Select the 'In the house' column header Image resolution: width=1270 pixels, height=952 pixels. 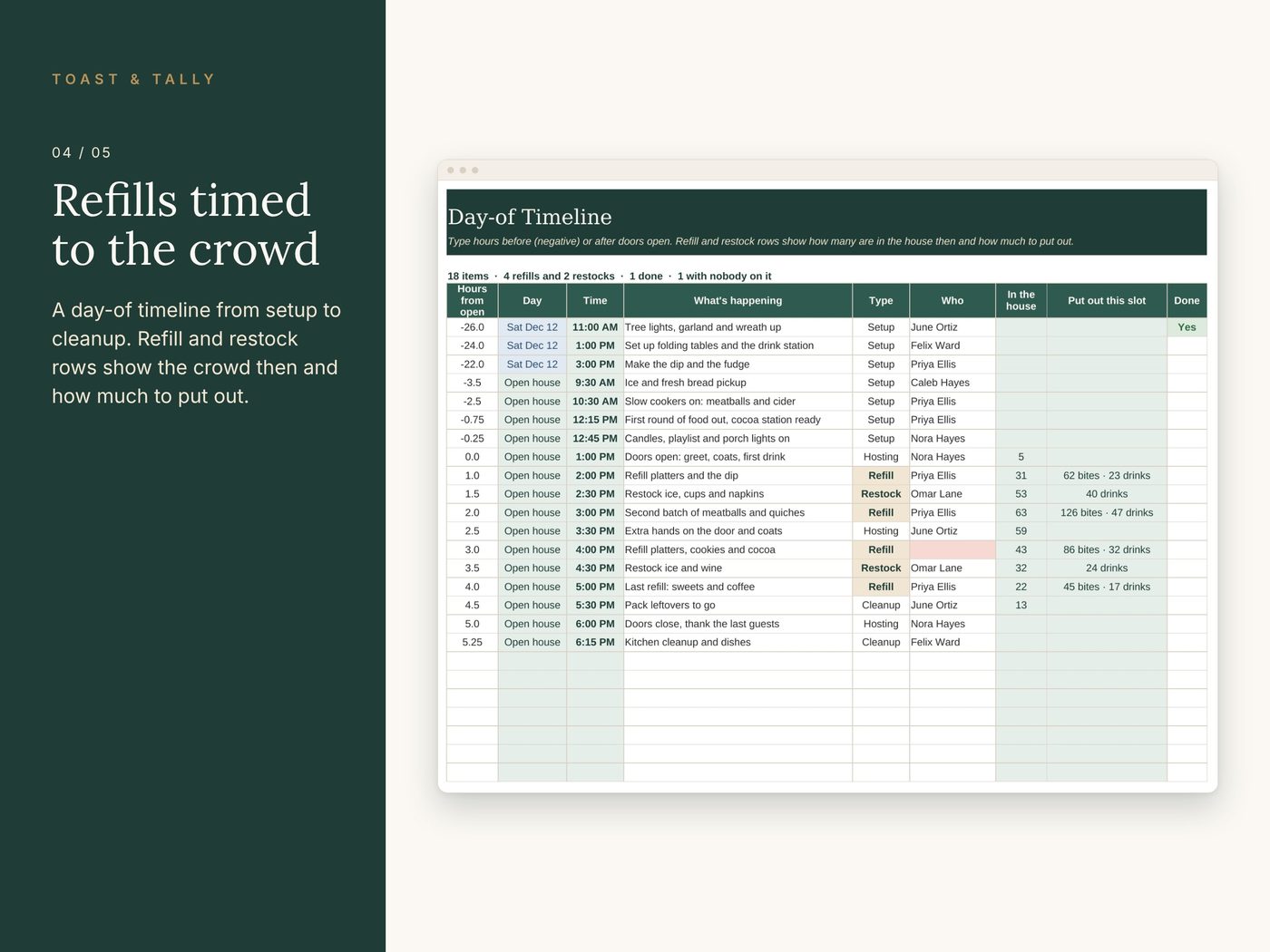1021,300
